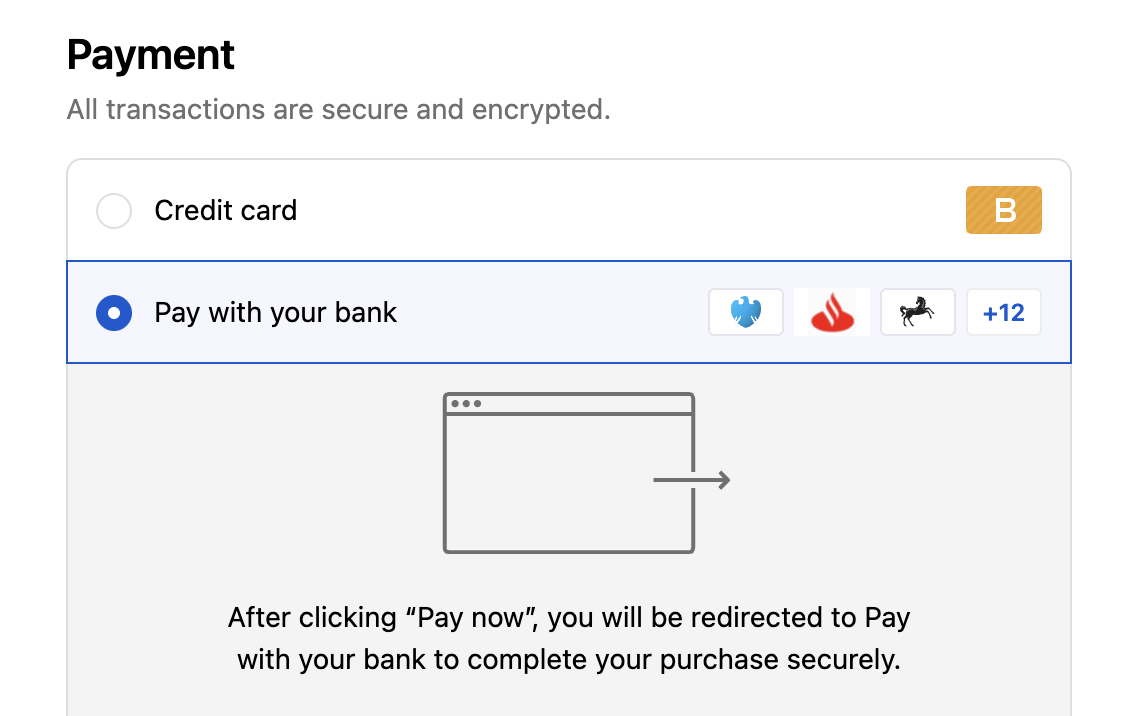Click the browser redirect illustration
Screen dimensions: 1148x716
[x=568, y=473]
